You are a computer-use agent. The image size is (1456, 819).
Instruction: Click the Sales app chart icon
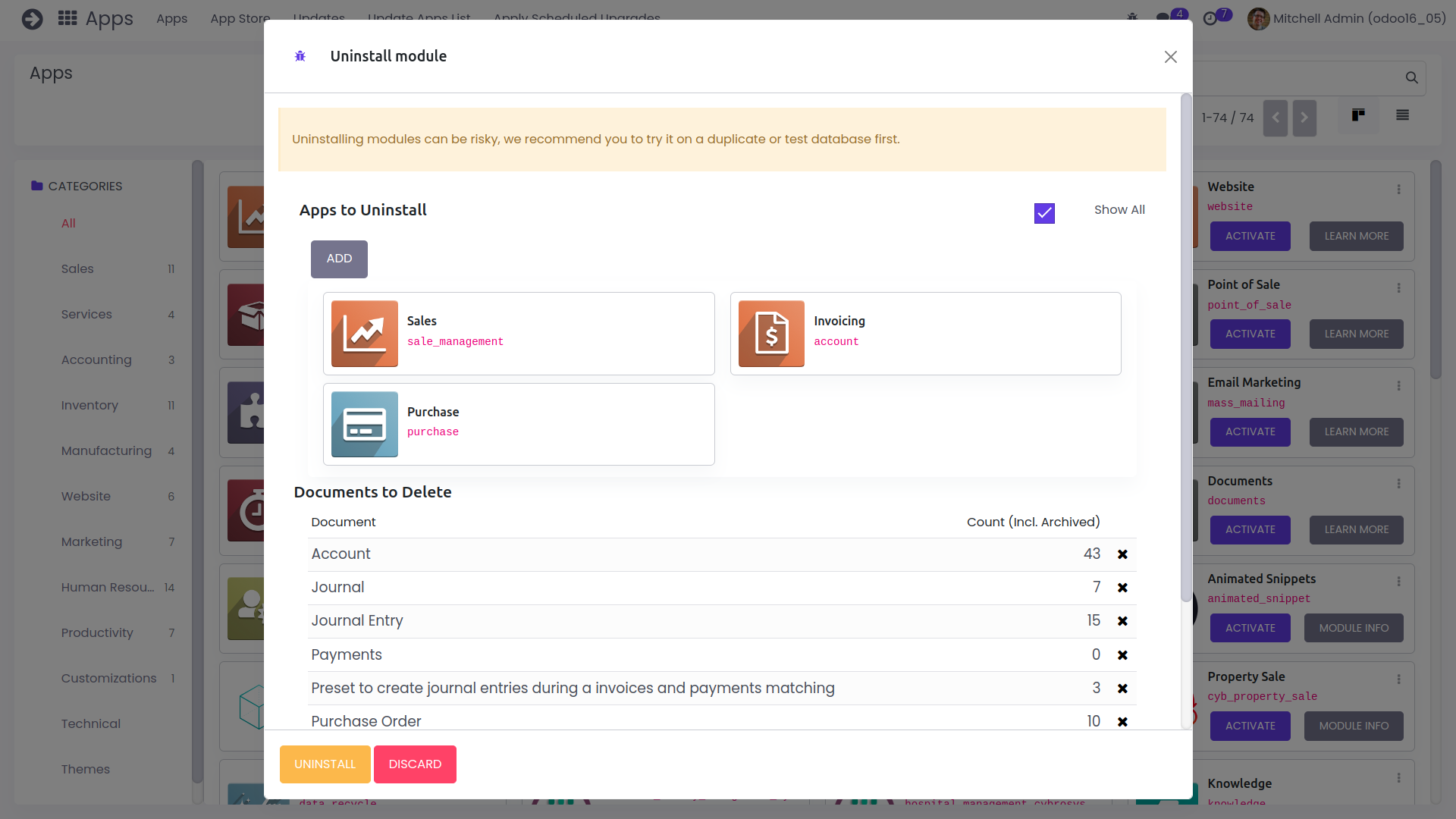pos(364,334)
